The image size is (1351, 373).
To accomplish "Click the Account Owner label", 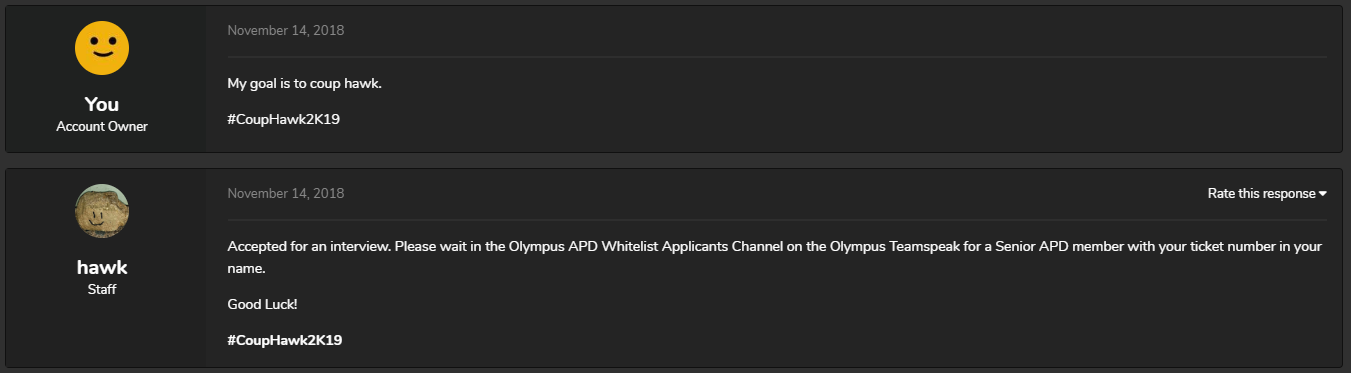I will coord(102,127).
